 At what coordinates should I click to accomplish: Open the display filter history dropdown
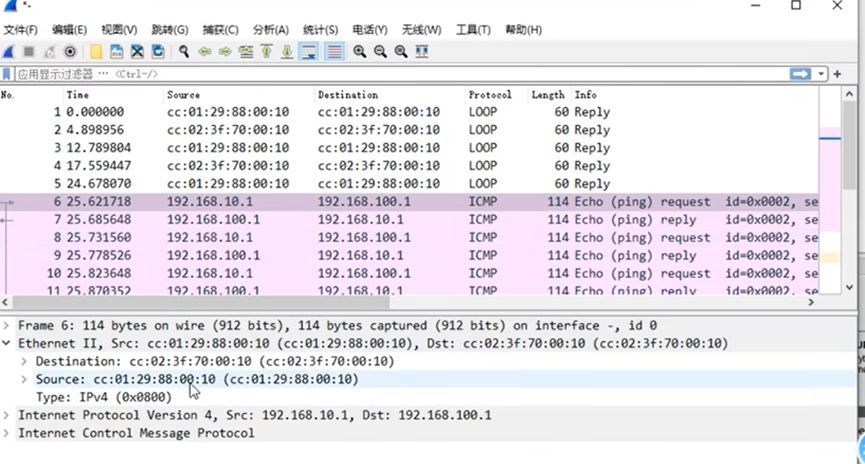(x=822, y=74)
